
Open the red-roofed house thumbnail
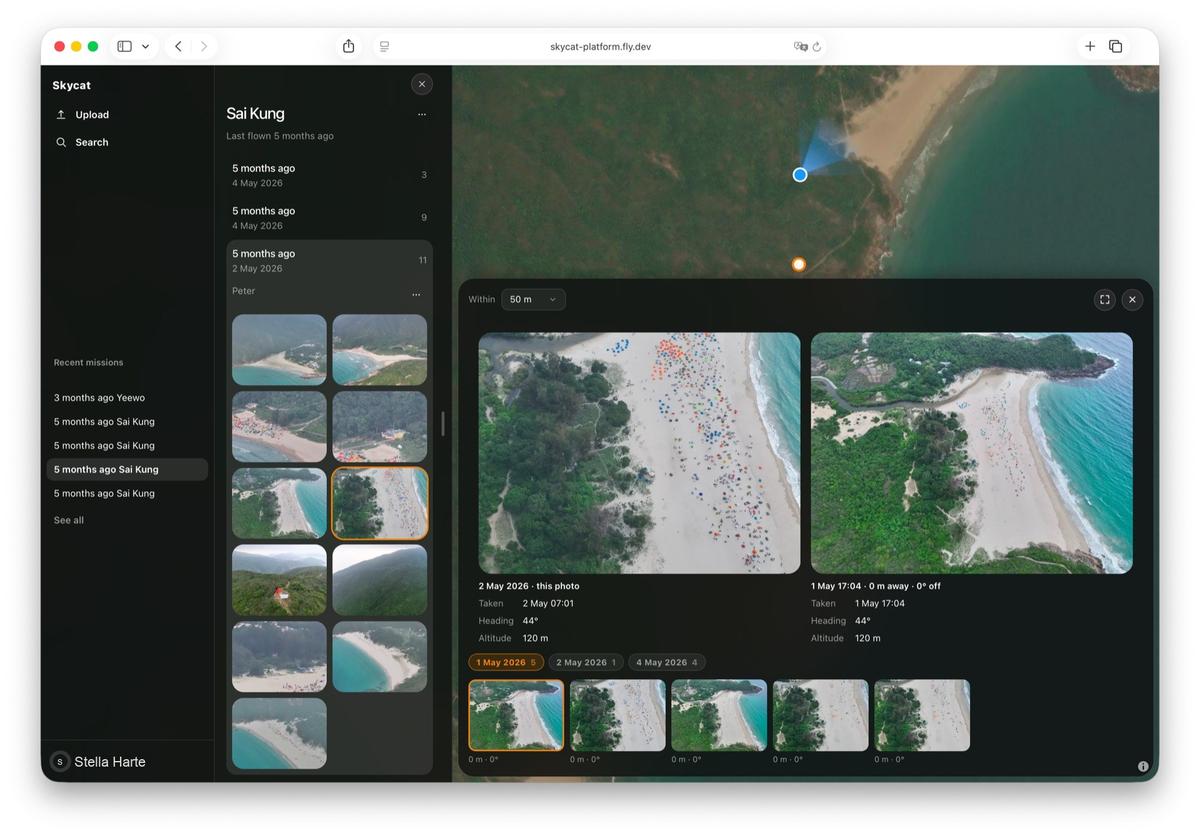[279, 580]
